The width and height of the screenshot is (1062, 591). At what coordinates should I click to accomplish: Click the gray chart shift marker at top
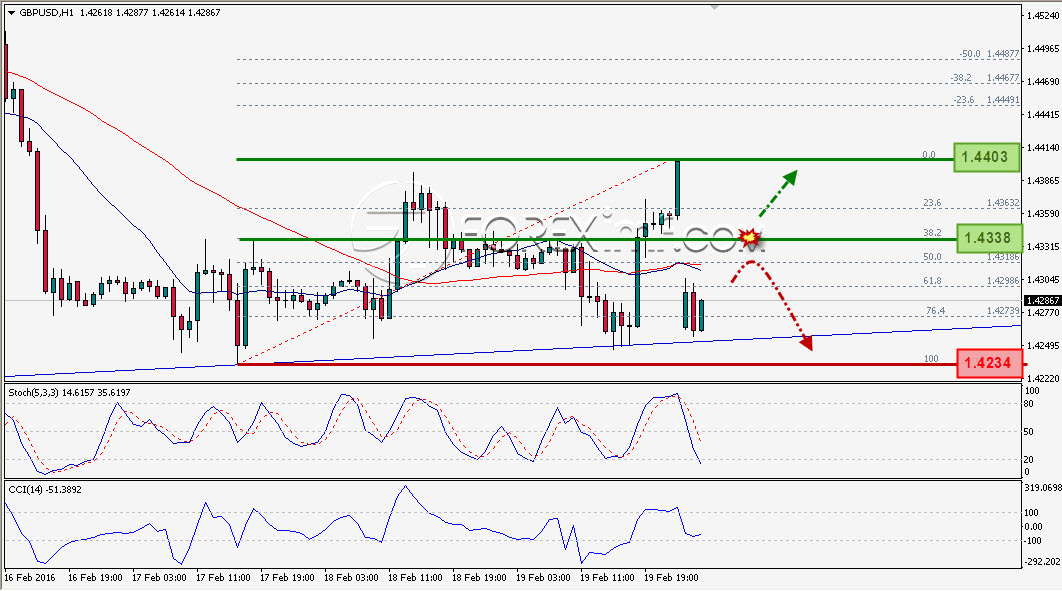click(713, 8)
